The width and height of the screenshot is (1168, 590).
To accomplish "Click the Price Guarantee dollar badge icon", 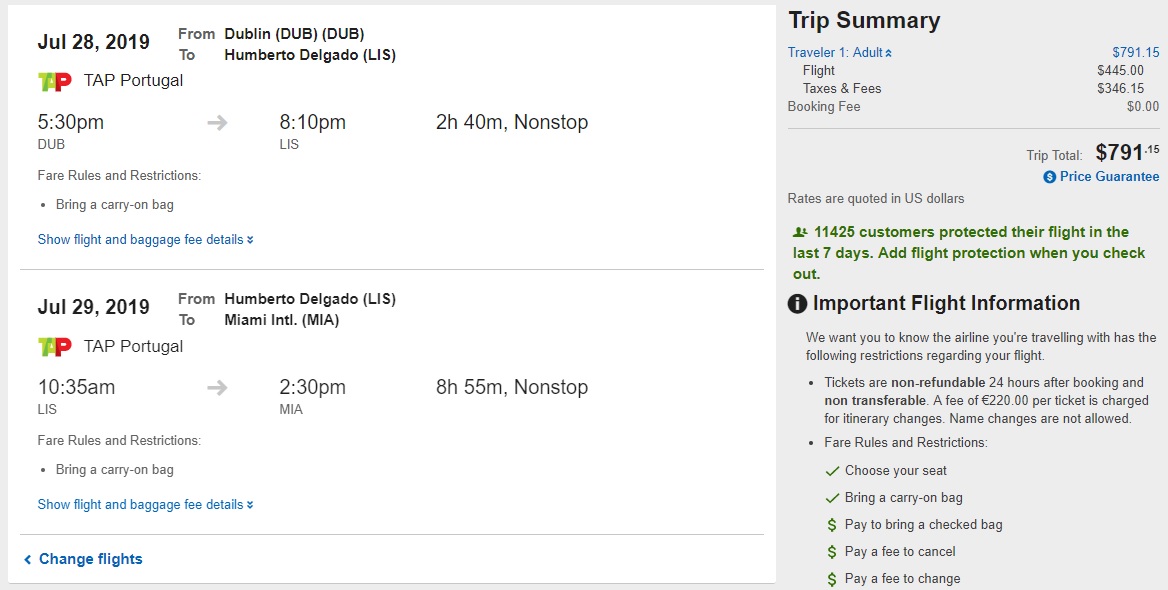I will click(x=1049, y=177).
